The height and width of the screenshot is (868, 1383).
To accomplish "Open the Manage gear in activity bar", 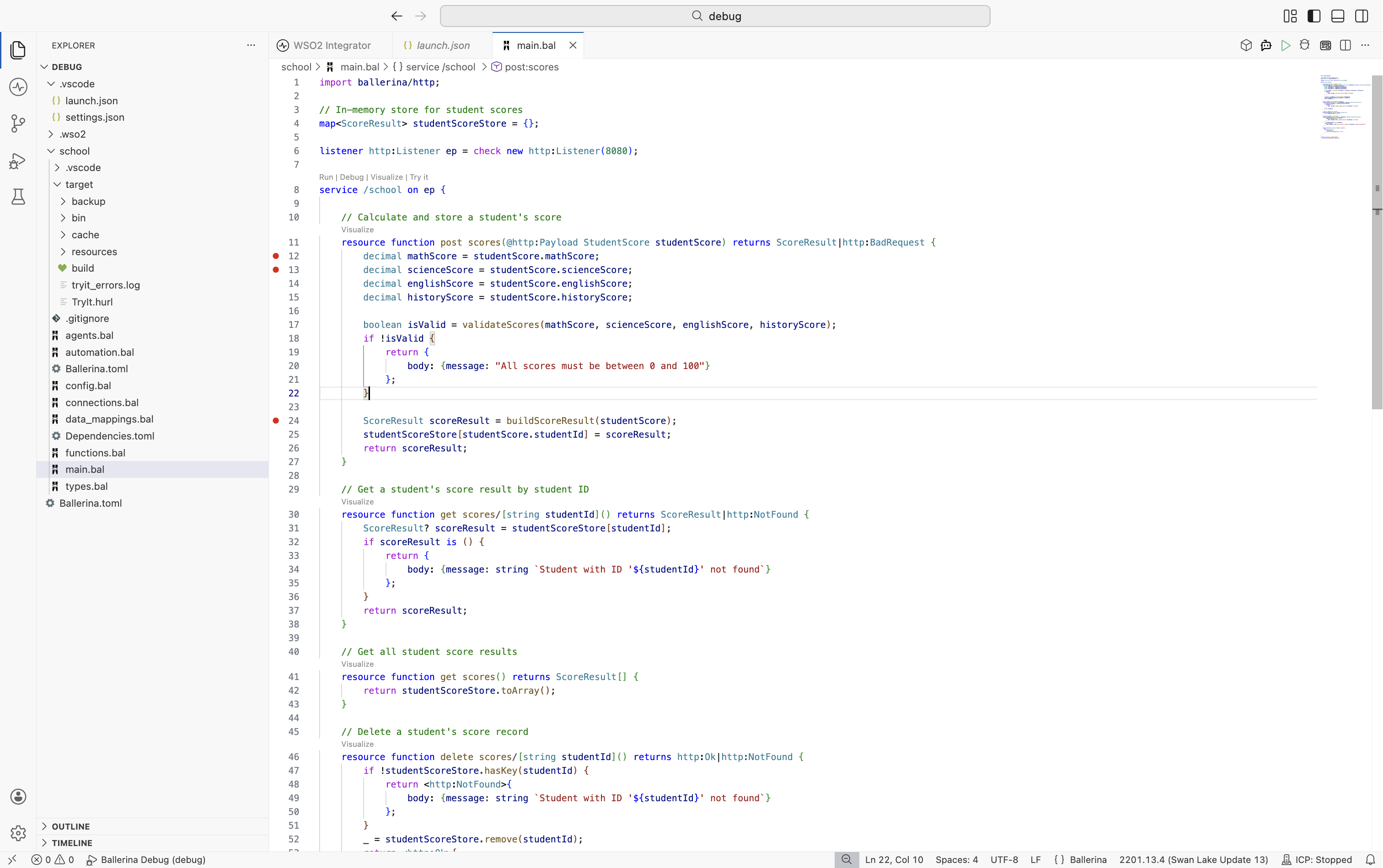I will pyautogui.click(x=18, y=832).
